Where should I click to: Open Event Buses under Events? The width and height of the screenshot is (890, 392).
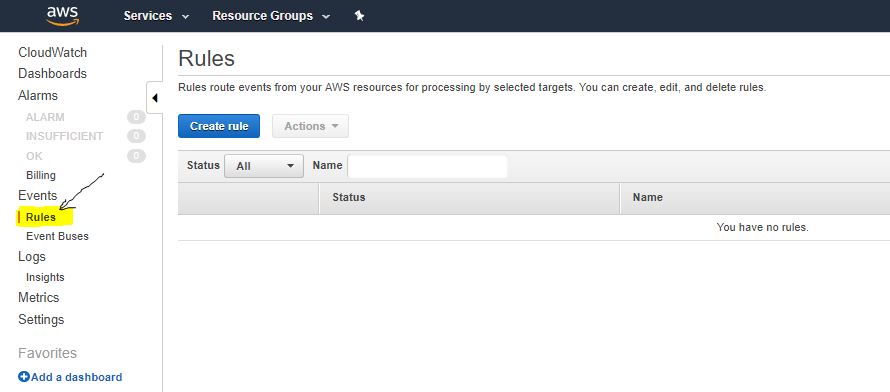pyautogui.click(x=57, y=236)
